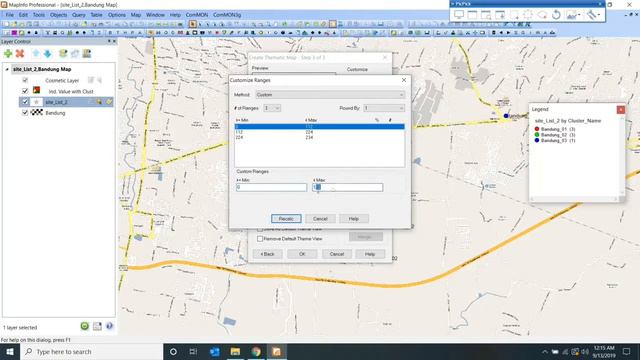
Task: Open the Objects menu
Action: tap(58, 15)
